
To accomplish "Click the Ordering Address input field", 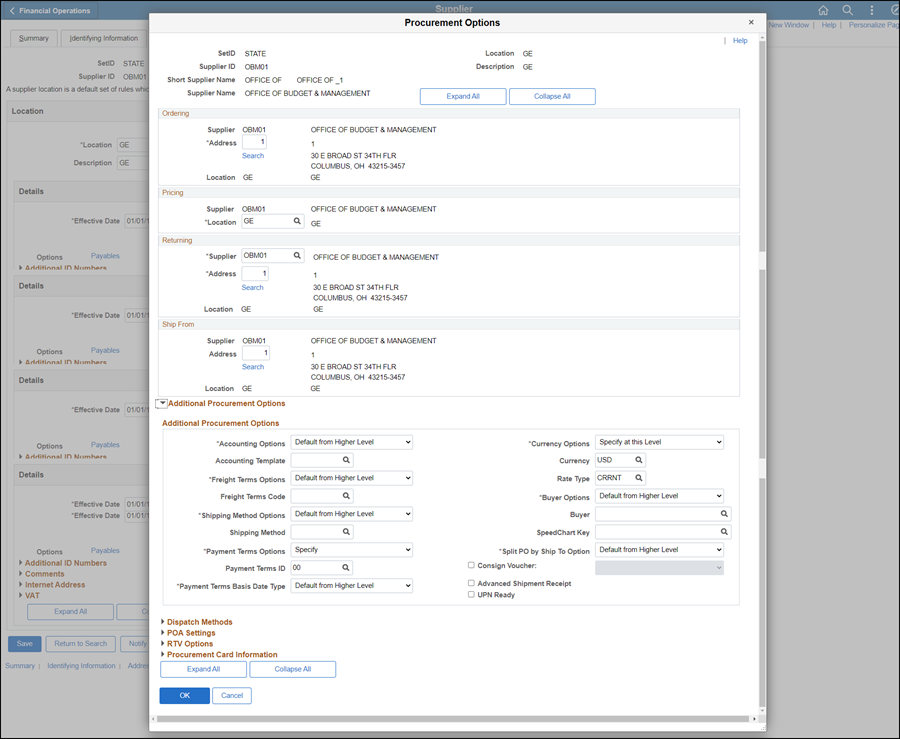I will (x=255, y=143).
